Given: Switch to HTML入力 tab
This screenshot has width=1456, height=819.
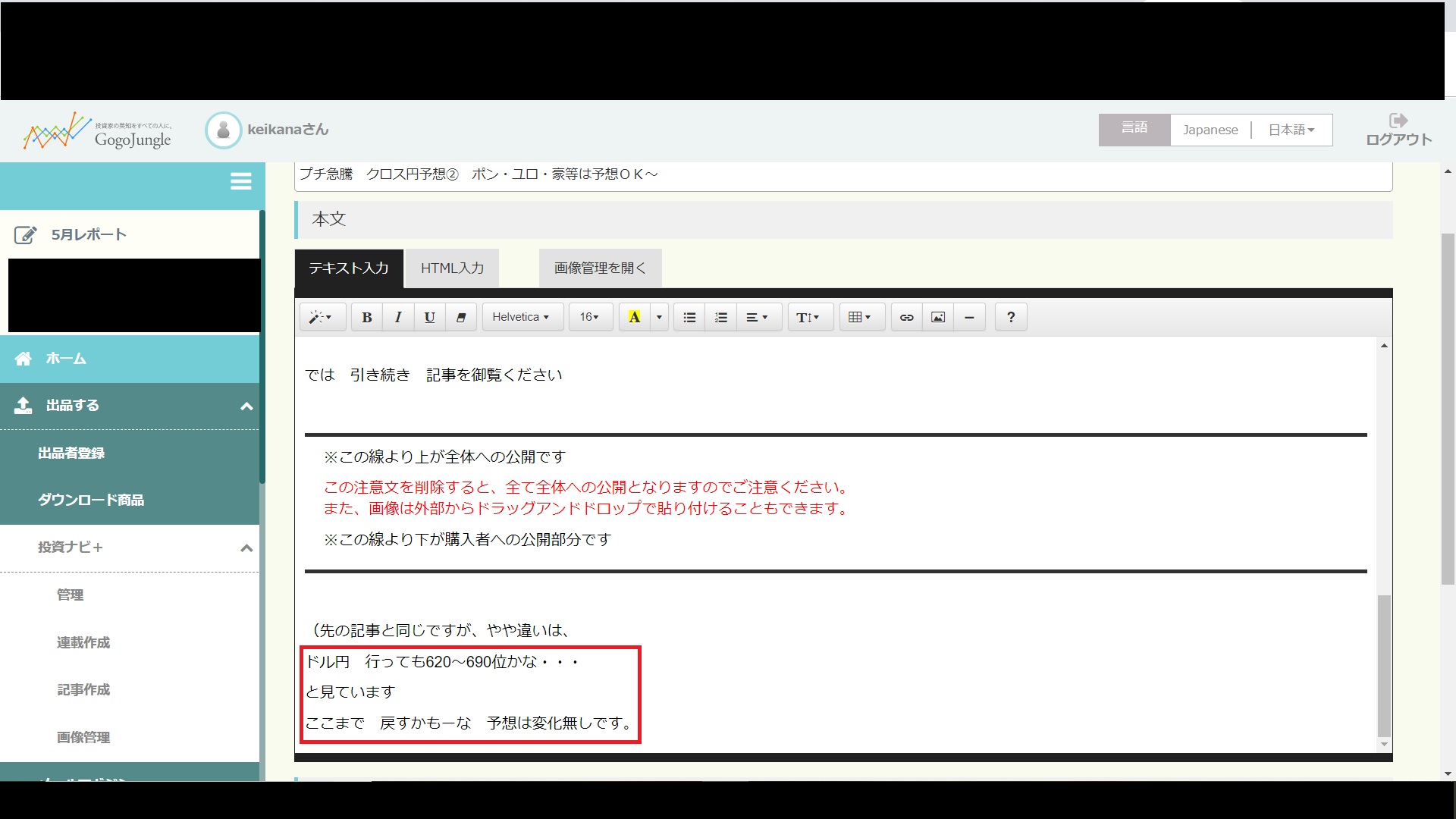Looking at the screenshot, I should pos(452,268).
